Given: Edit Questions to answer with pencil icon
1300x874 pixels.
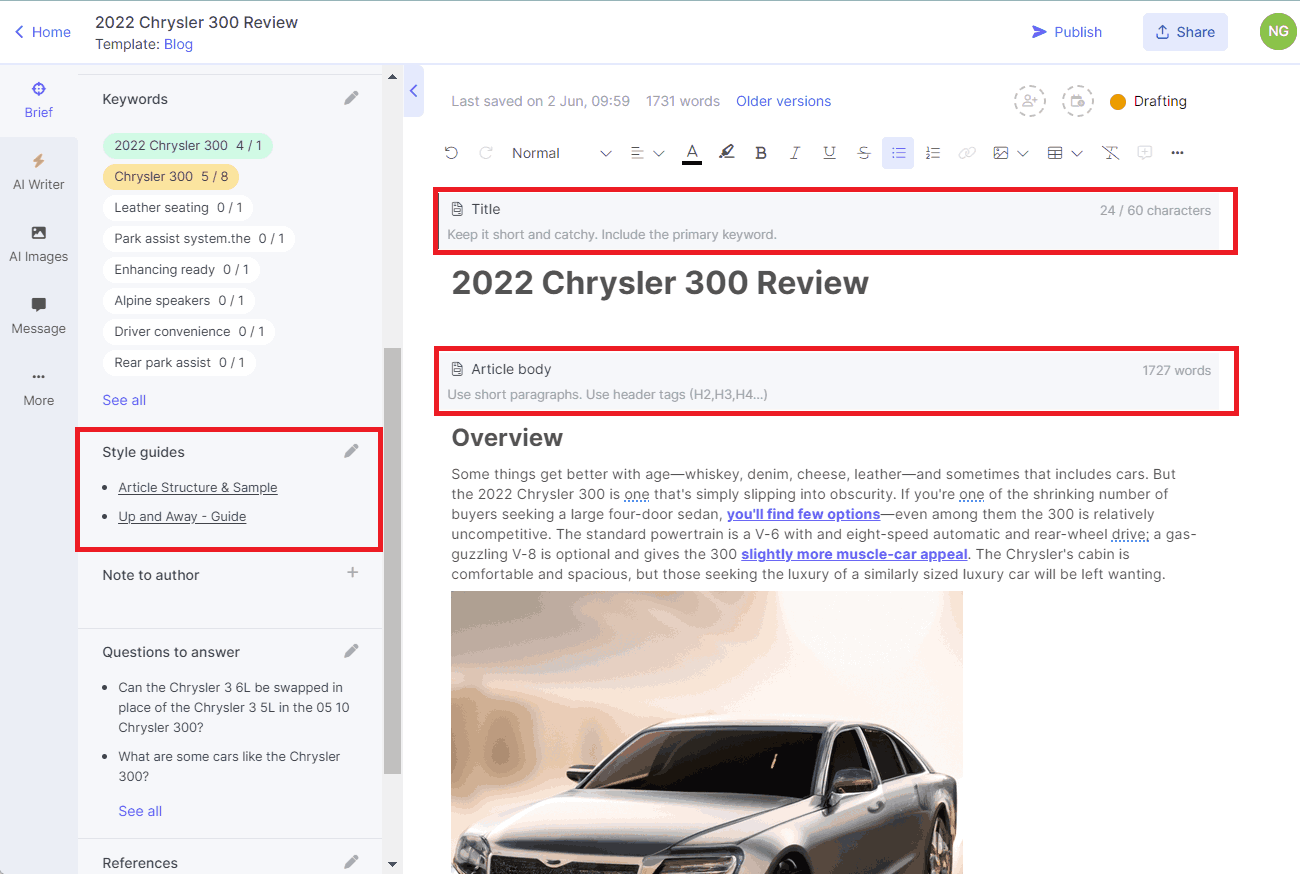Looking at the screenshot, I should point(351,651).
